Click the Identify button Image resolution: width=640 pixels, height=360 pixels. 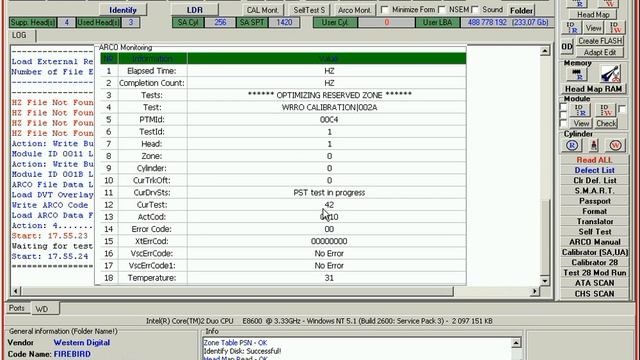pos(123,10)
